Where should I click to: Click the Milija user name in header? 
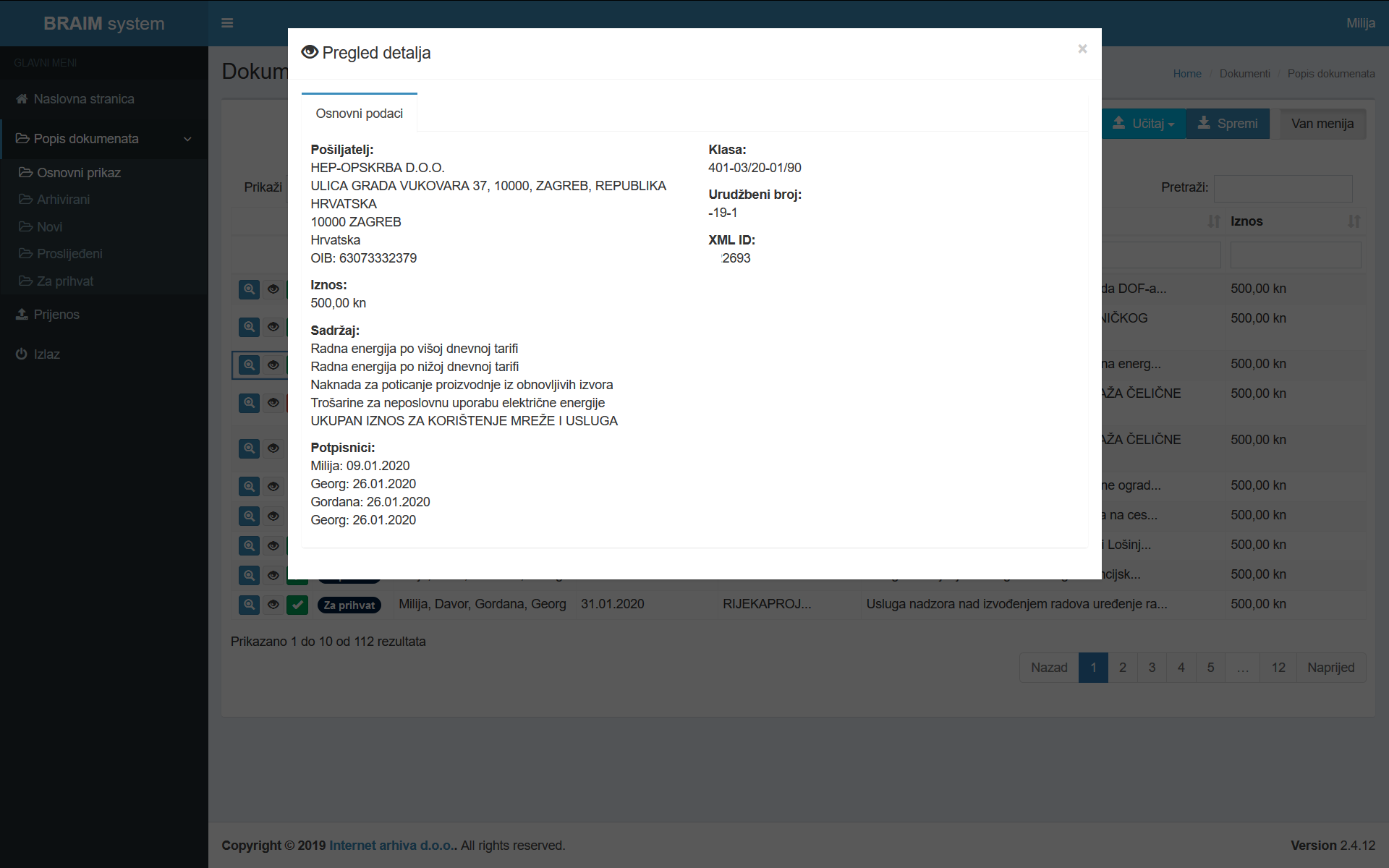point(1360,23)
